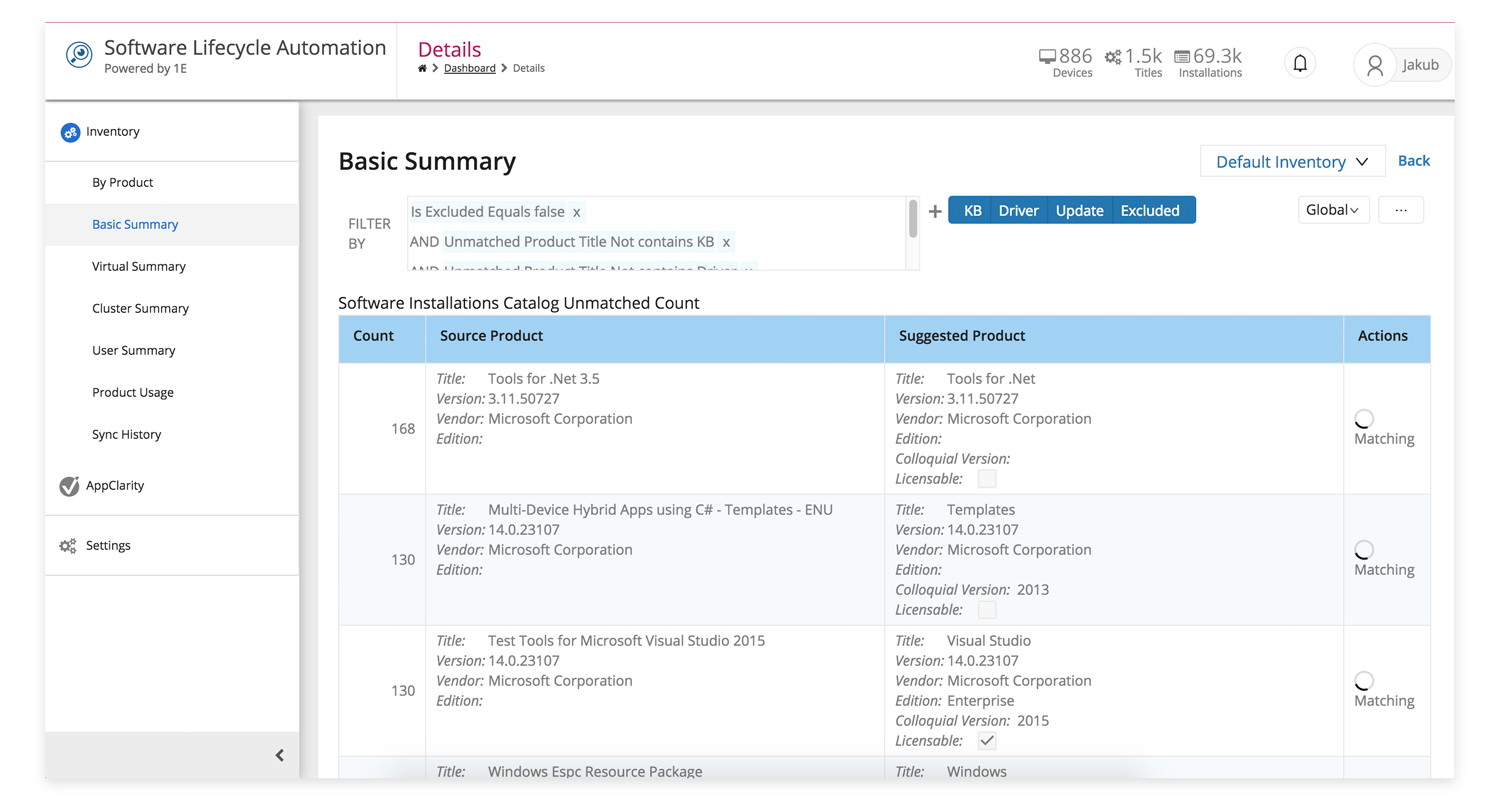
Task: Click the filter list scrollbar
Action: [x=913, y=219]
